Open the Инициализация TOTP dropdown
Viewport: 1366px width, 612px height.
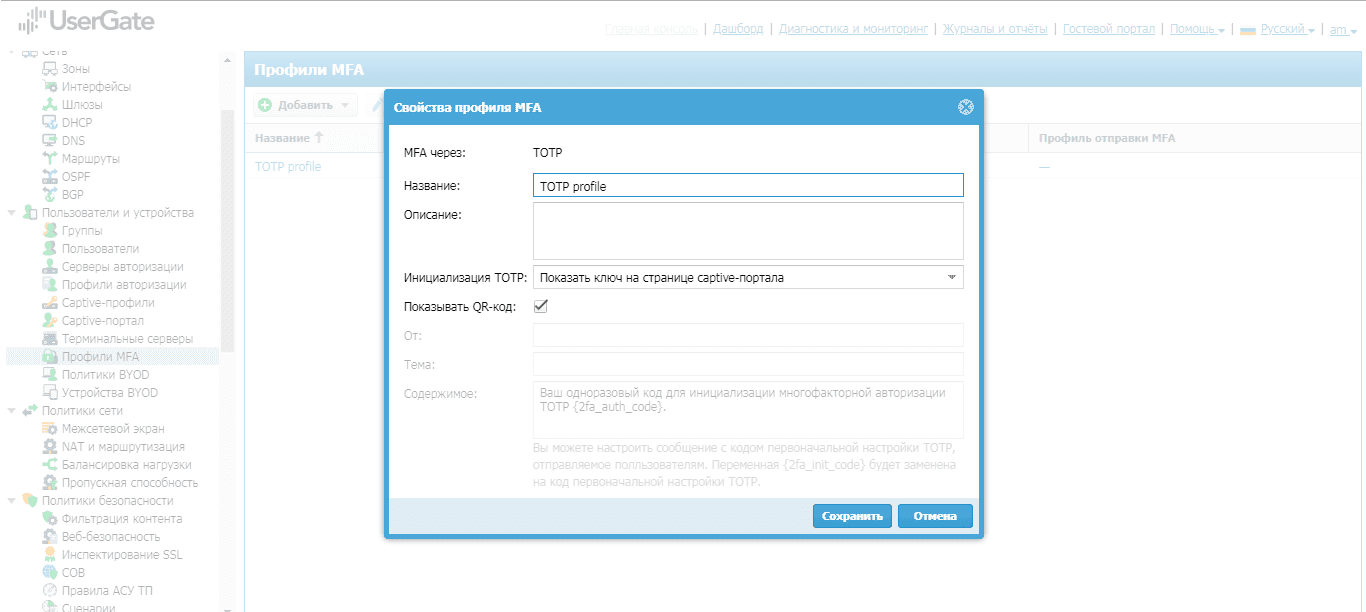coord(952,277)
